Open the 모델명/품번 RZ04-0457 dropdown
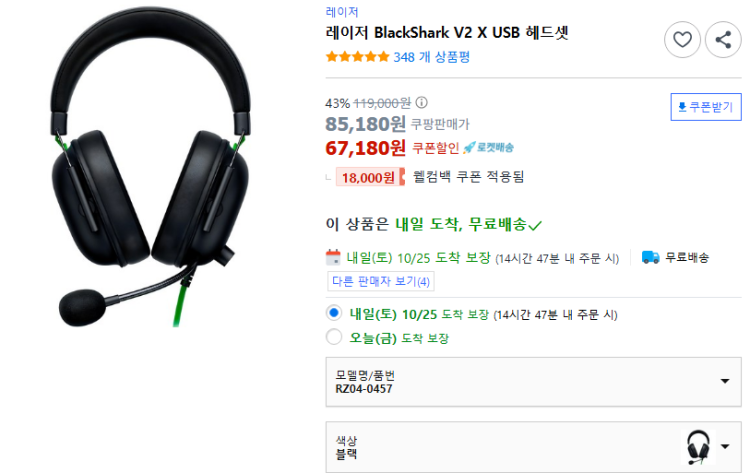The height and width of the screenshot is (473, 750). [x=533, y=382]
